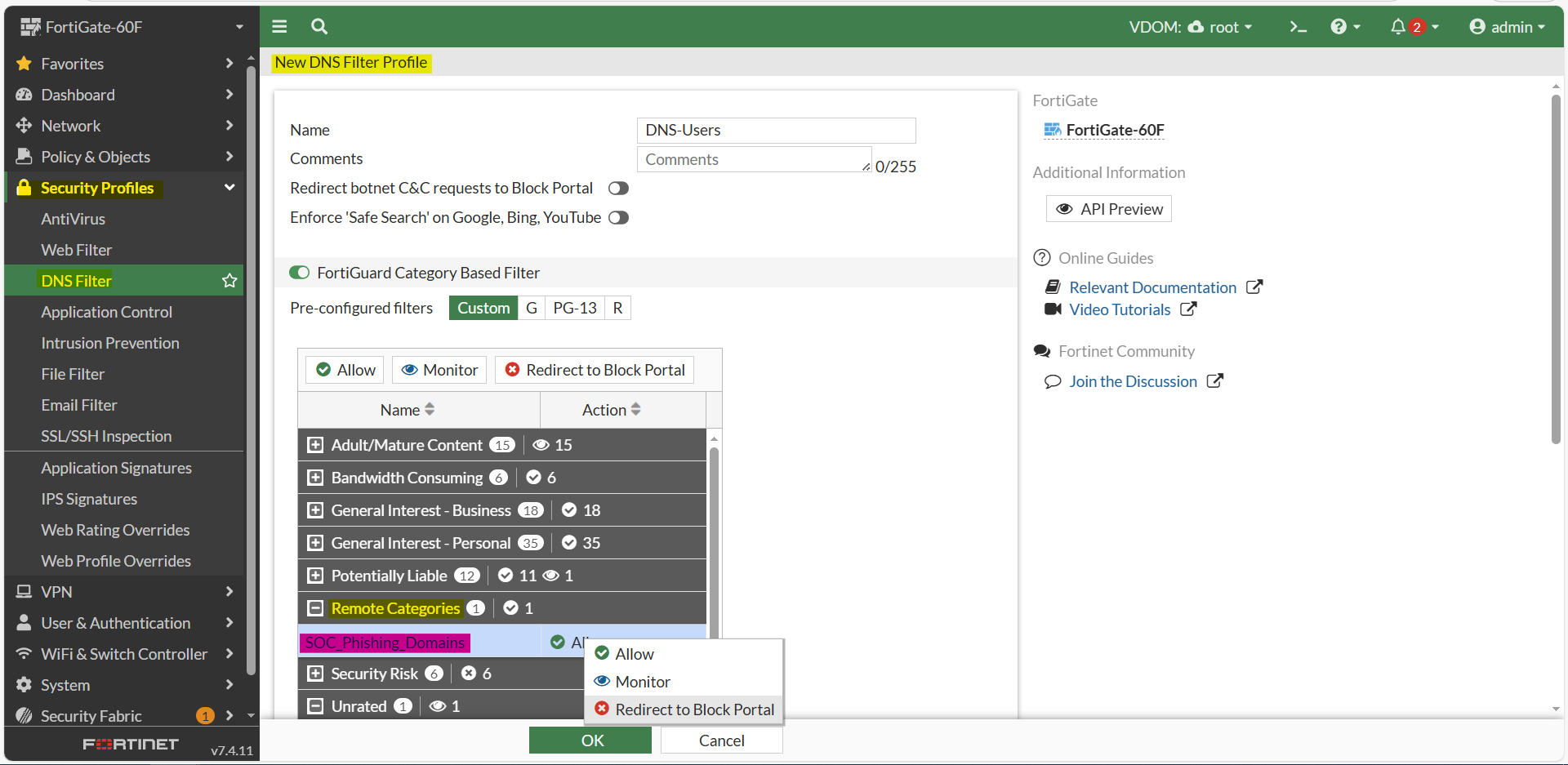
Task: Click the API Preview button
Action: click(x=1109, y=209)
